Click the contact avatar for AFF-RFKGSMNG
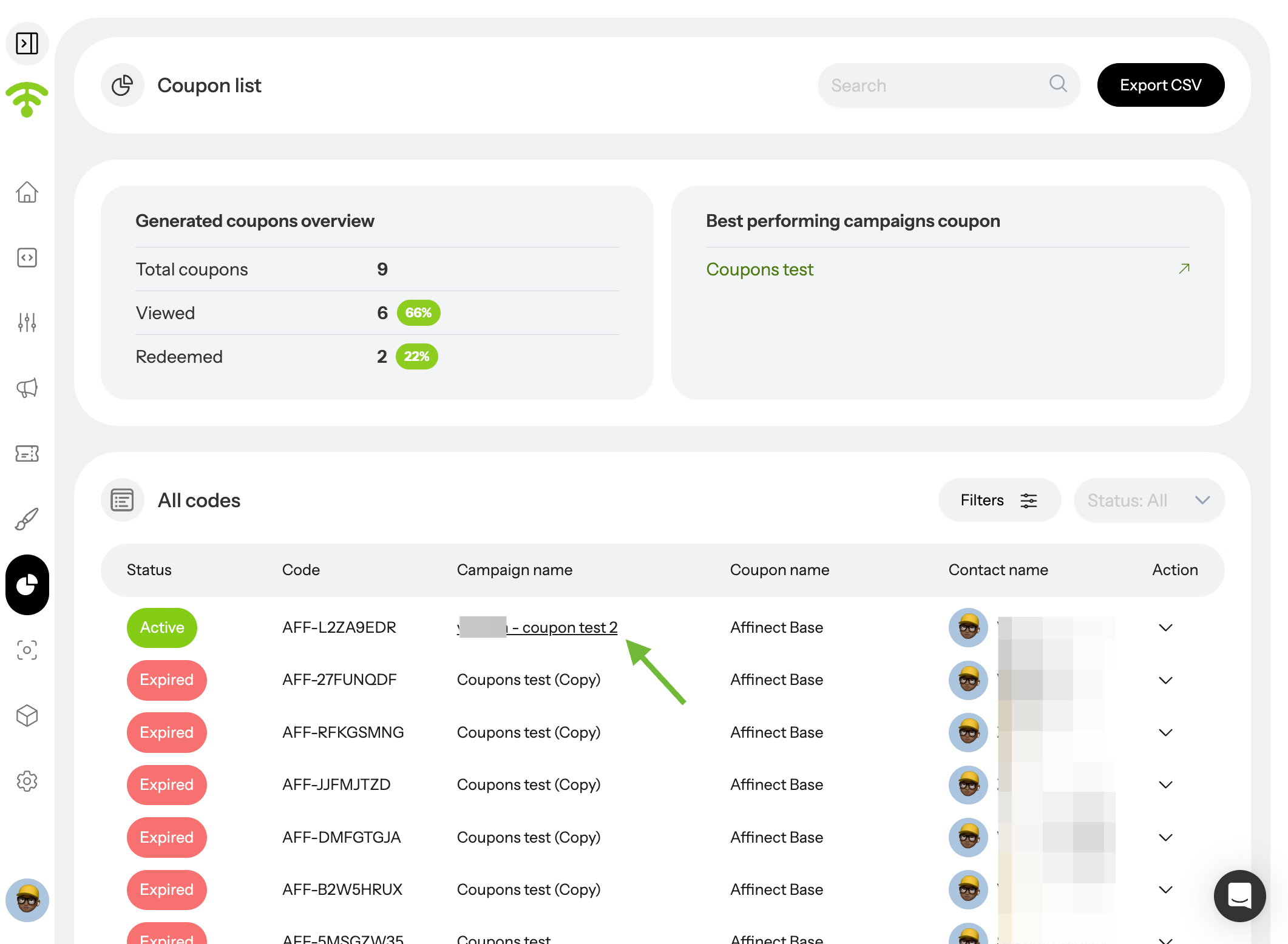This screenshot has width=1288, height=944. (x=969, y=733)
